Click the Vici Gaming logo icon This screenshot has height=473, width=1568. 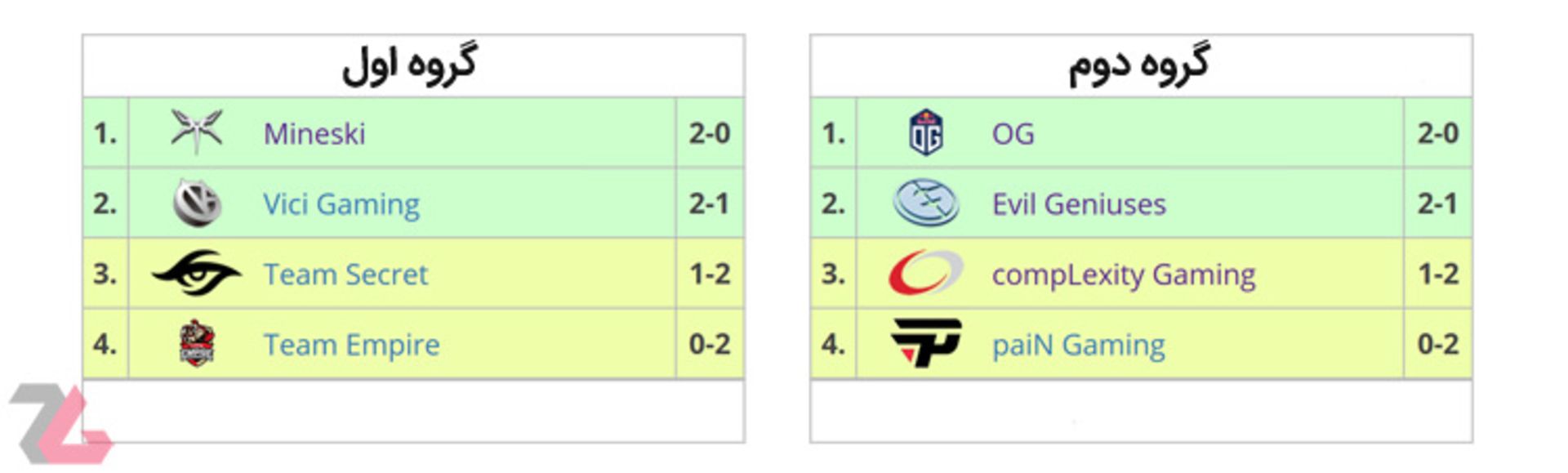[197, 203]
